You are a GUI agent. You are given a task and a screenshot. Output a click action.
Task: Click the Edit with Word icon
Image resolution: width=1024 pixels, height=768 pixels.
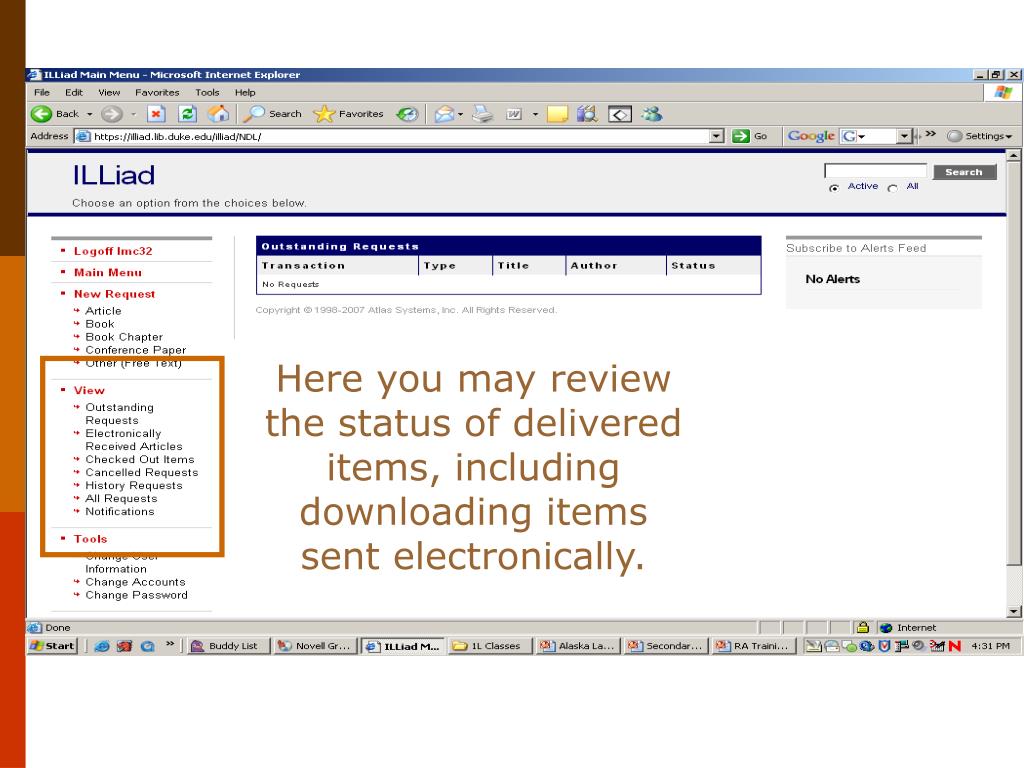click(514, 114)
